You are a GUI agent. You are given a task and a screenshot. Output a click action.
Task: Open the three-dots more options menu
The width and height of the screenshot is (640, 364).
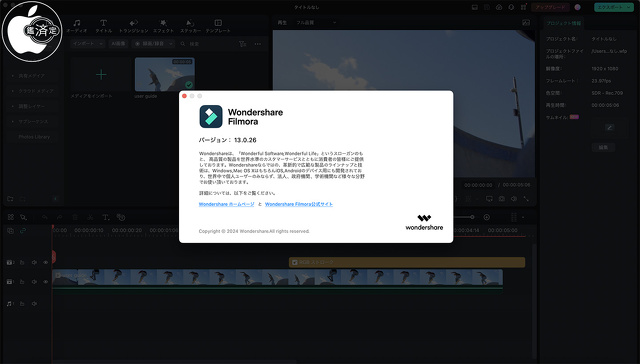coord(258,44)
